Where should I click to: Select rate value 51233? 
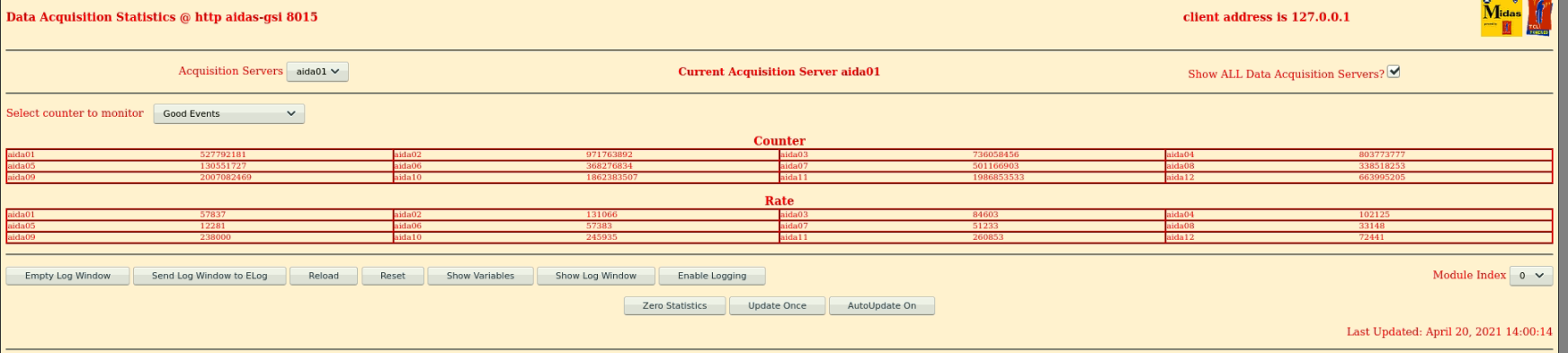pos(986,226)
